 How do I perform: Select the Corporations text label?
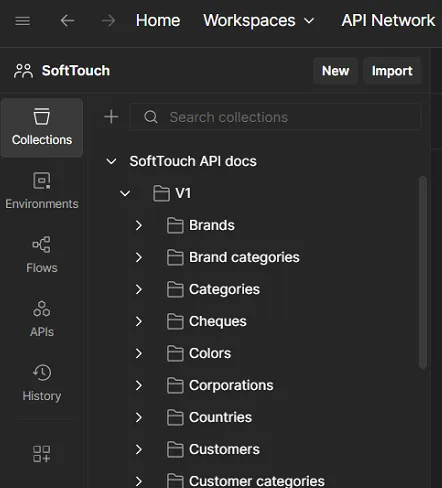231,385
